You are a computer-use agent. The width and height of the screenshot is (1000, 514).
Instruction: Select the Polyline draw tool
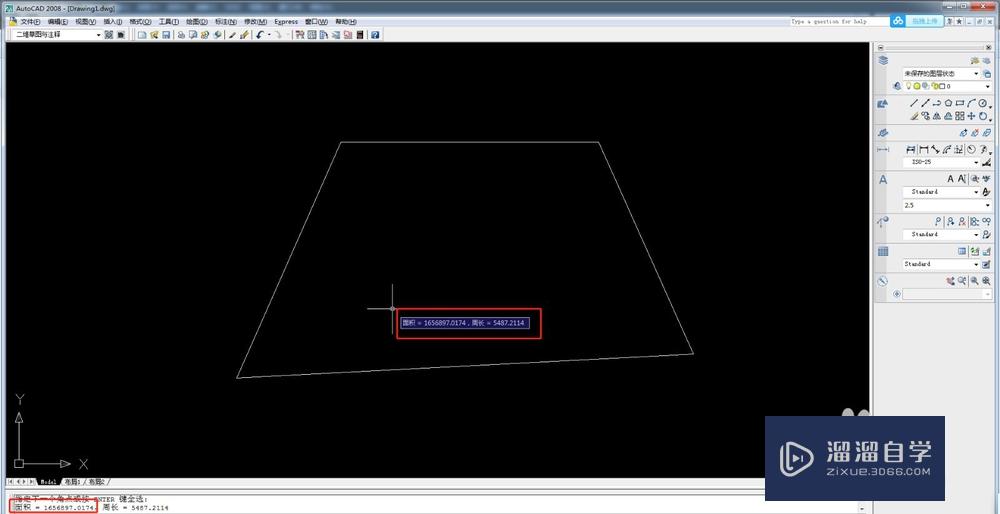(x=936, y=103)
